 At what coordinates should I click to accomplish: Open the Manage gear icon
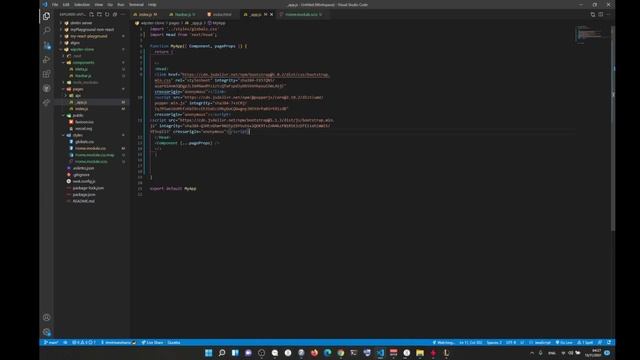click(x=47, y=332)
